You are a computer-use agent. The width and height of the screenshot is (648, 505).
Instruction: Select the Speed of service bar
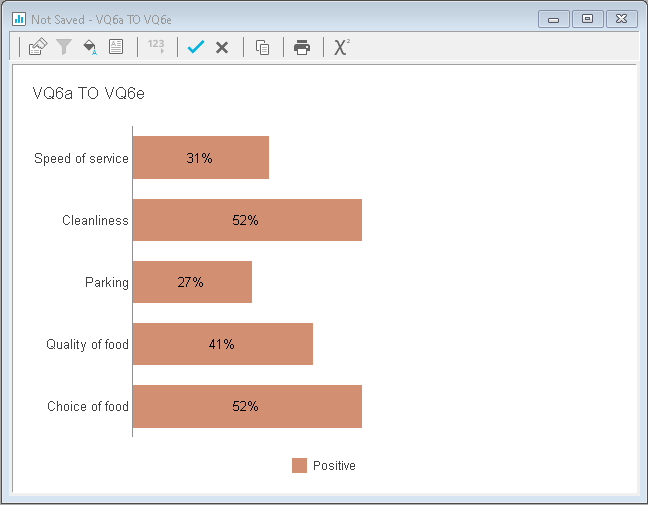point(201,157)
